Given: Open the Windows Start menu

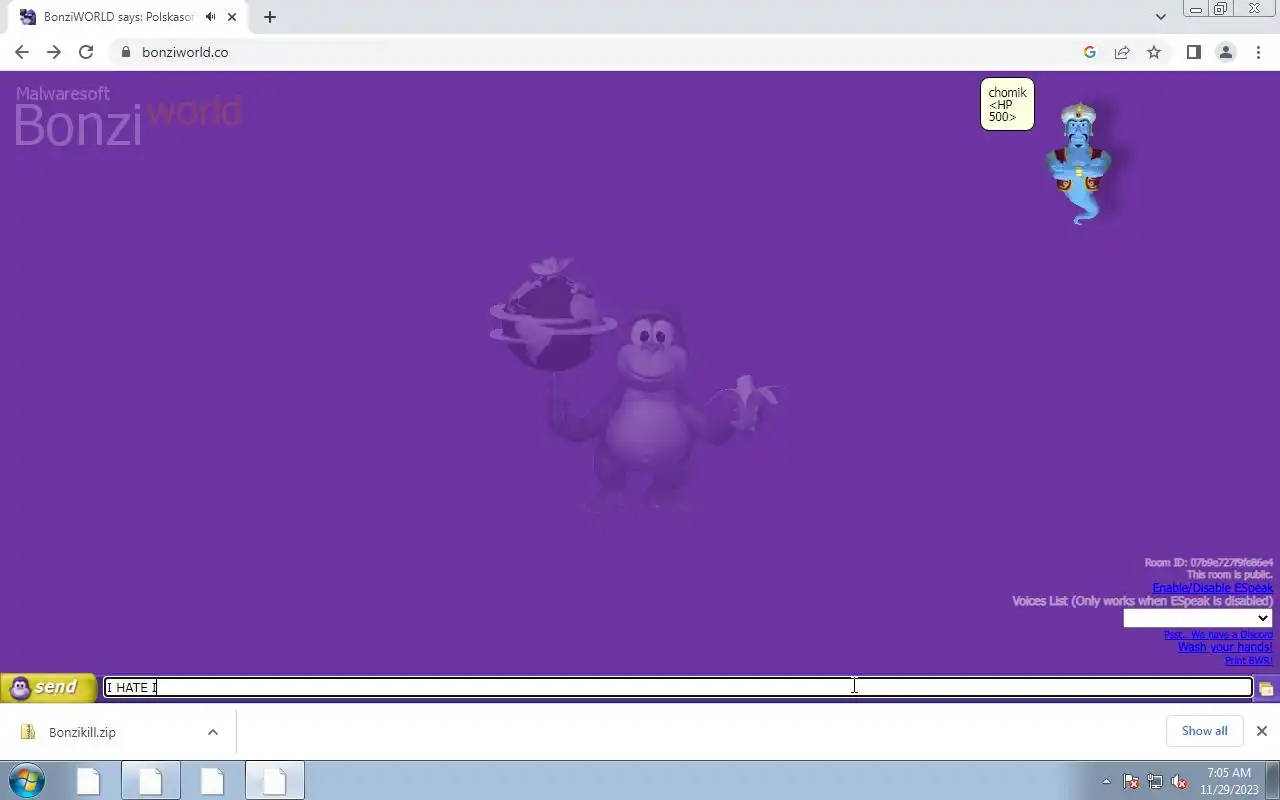Looking at the screenshot, I should (27, 780).
